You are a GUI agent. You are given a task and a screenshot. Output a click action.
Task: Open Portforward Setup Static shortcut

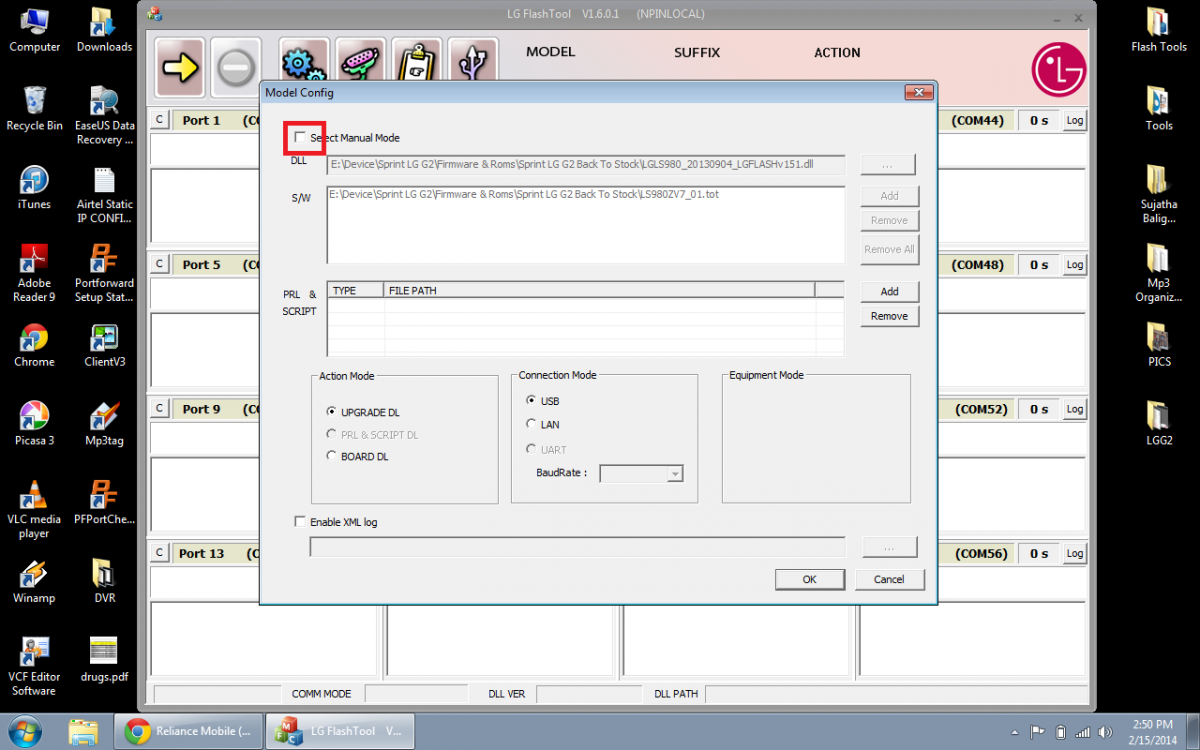pyautogui.click(x=104, y=273)
